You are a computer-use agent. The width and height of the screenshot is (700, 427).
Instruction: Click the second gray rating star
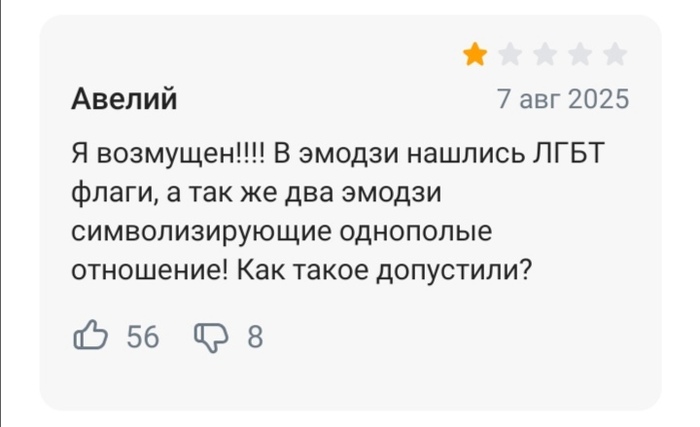point(510,55)
